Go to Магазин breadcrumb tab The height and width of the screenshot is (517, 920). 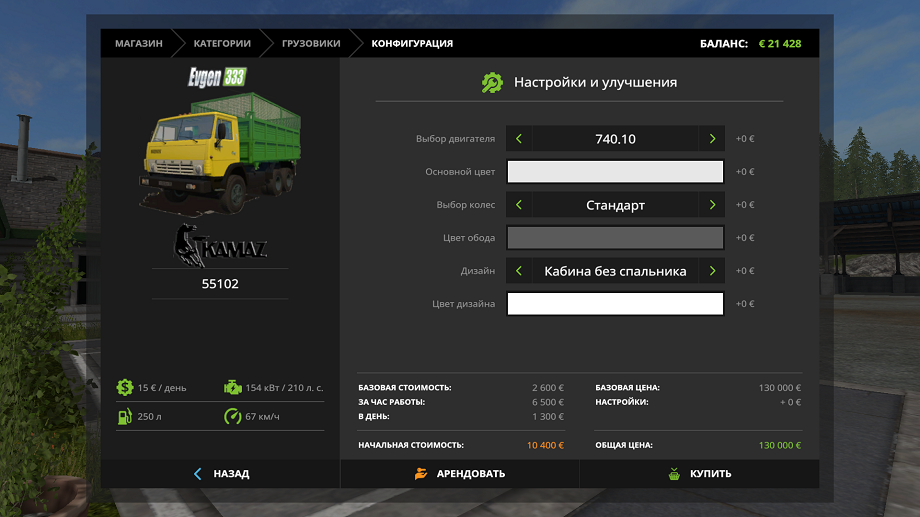[138, 44]
